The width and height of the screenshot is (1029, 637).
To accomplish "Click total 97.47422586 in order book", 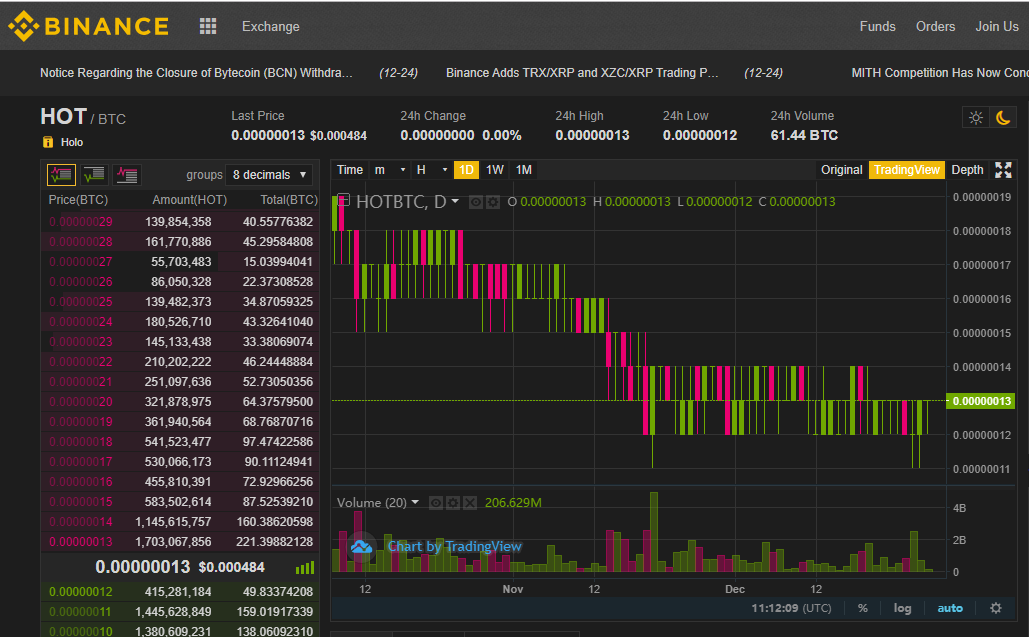I will pos(278,442).
